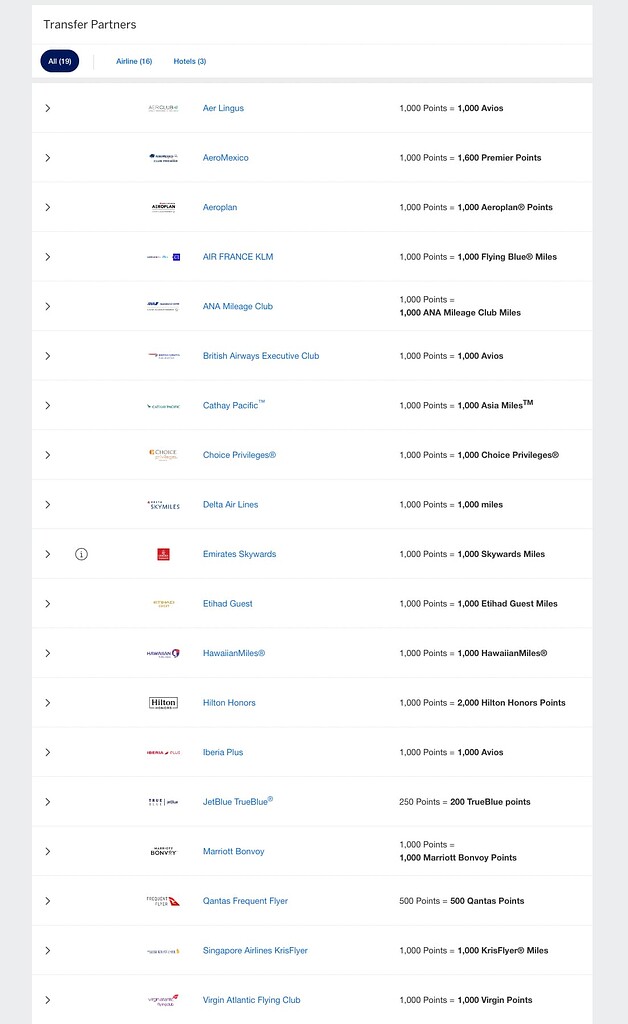This screenshot has height=1024, width=628.
Task: Expand the AeroMexico partner details
Action: click(x=47, y=158)
